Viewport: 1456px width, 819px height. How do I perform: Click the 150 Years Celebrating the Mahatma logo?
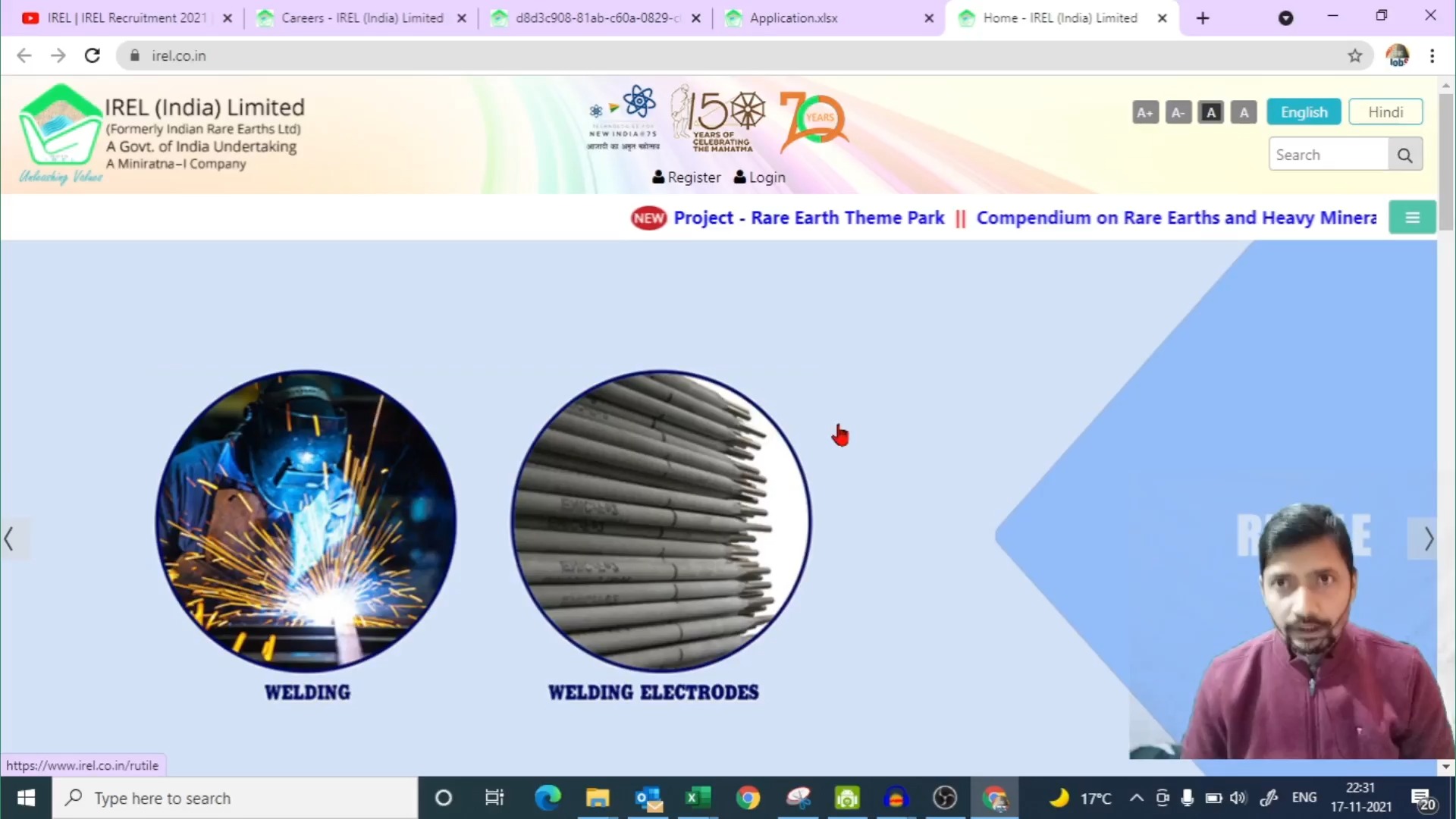click(x=718, y=118)
